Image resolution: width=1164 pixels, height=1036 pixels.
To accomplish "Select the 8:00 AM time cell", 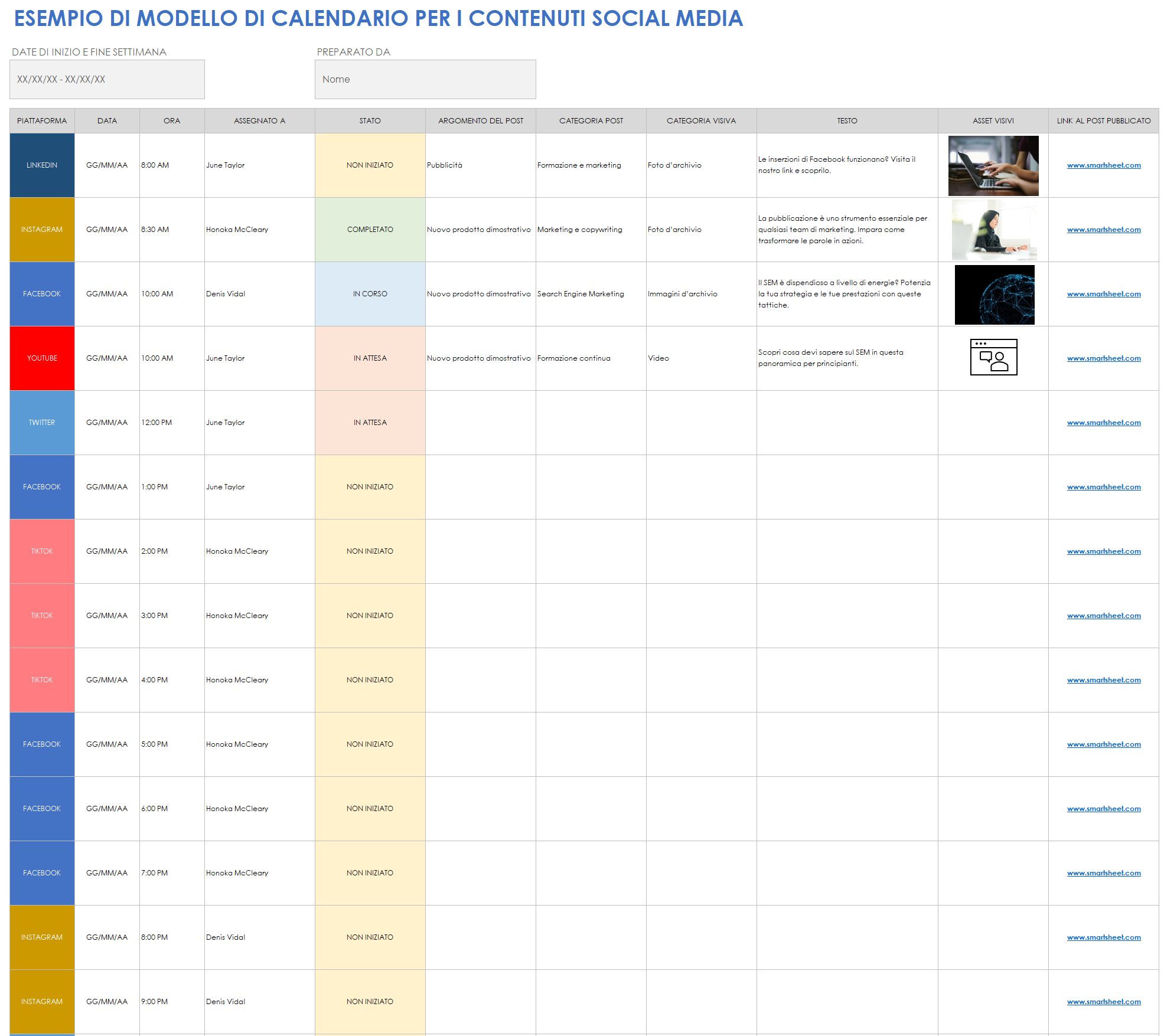I will tap(172, 165).
